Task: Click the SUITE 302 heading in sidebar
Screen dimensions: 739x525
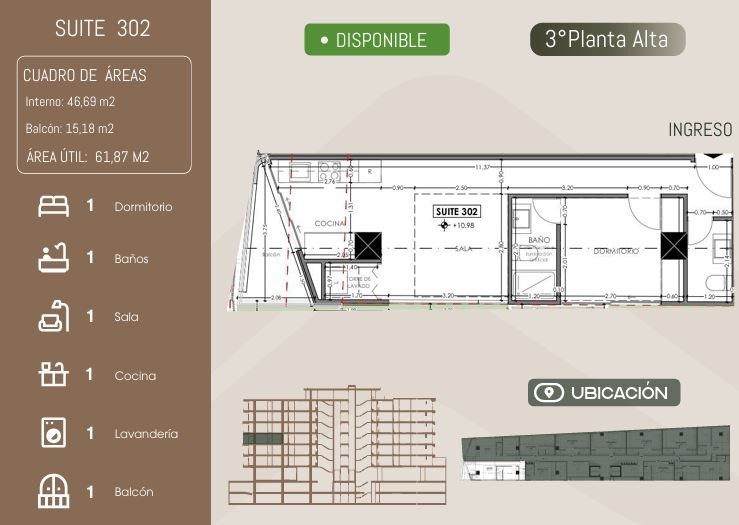Action: point(103,28)
